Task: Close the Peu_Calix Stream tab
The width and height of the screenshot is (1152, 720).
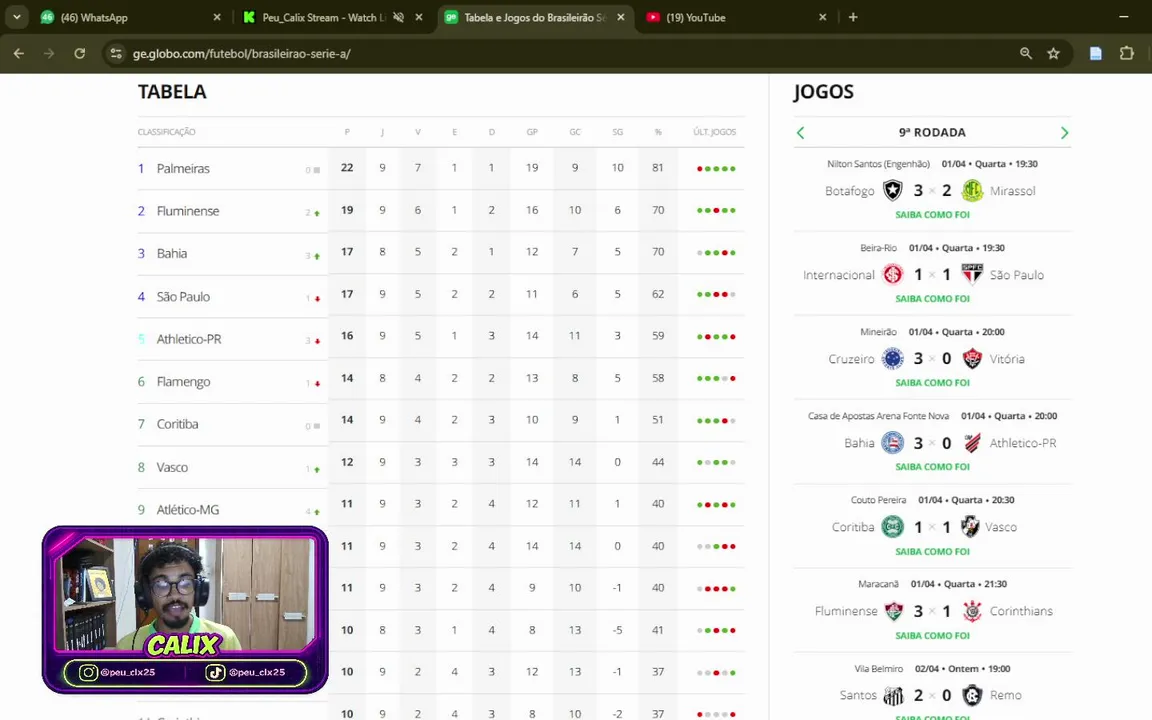Action: (x=419, y=17)
